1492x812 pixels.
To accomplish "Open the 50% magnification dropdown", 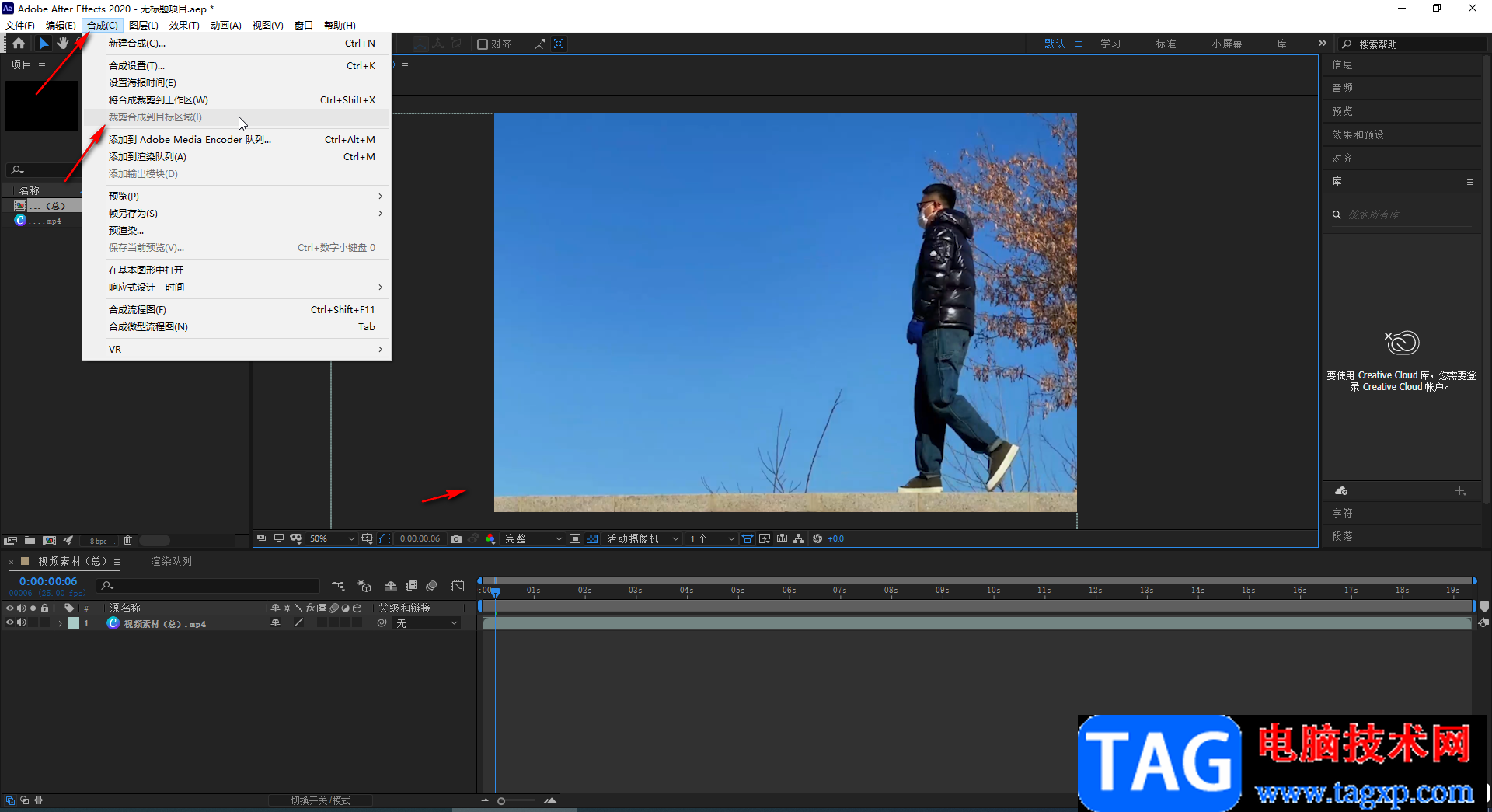I will 332,538.
